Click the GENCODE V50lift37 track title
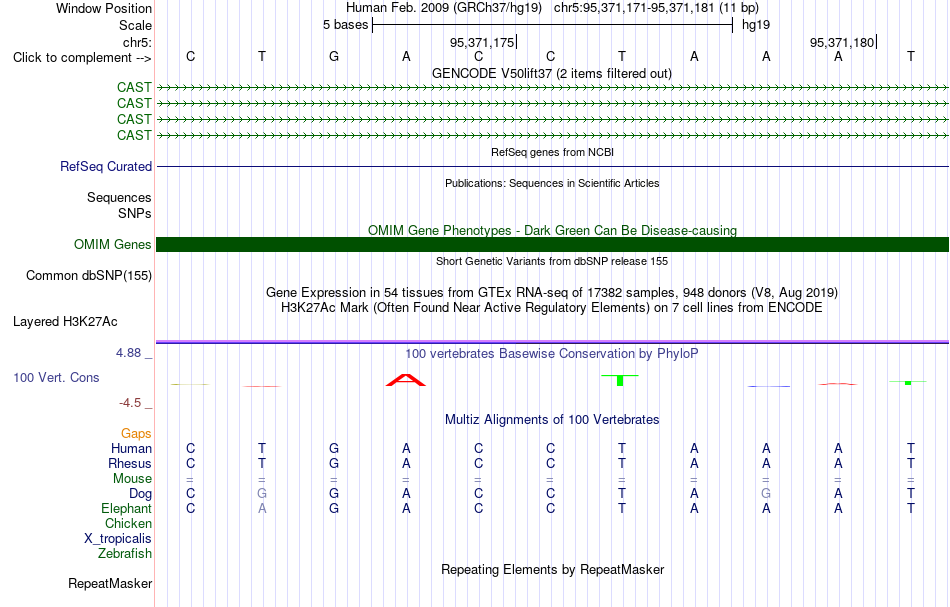950x607 pixels. point(552,74)
